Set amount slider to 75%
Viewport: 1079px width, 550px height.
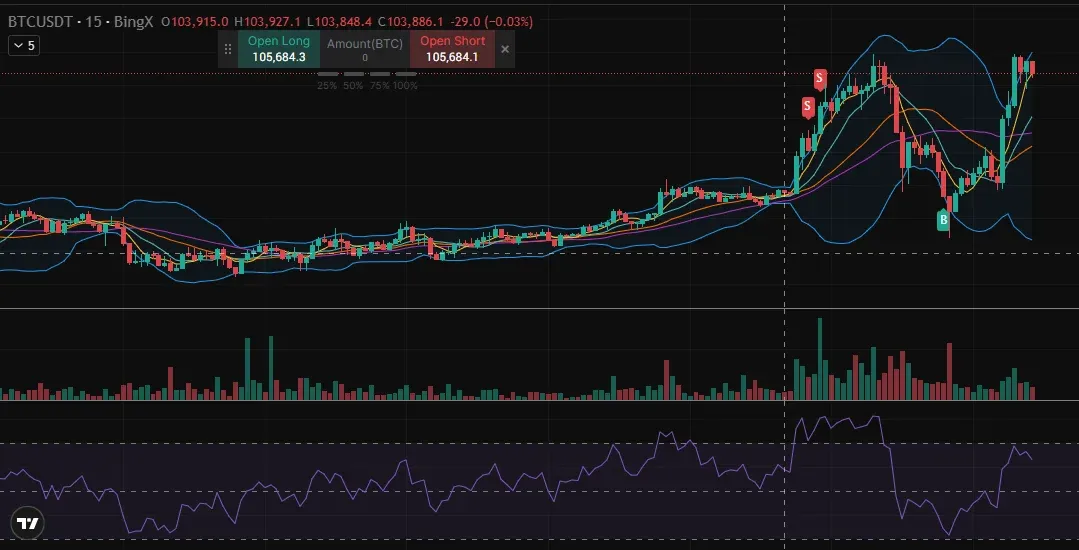[378, 85]
